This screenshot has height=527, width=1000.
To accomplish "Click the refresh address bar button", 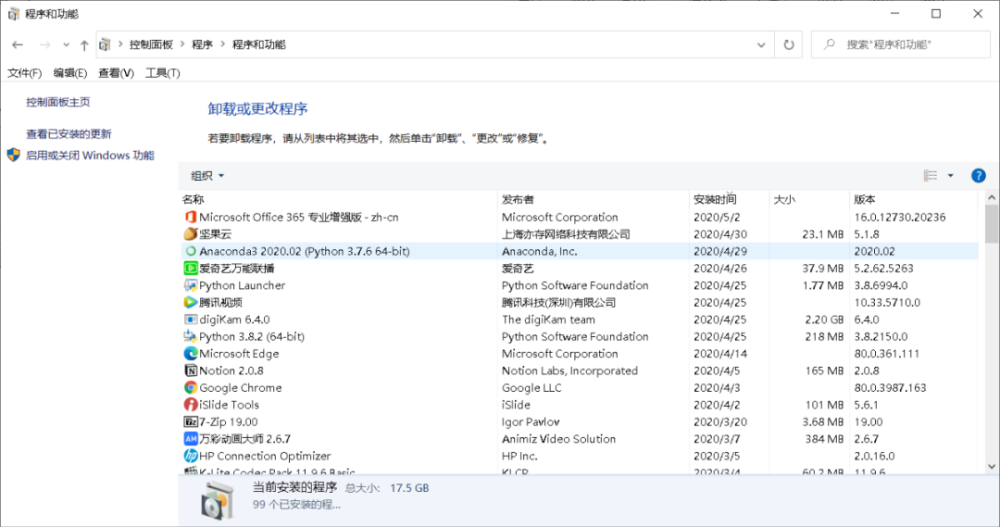I will 789,45.
